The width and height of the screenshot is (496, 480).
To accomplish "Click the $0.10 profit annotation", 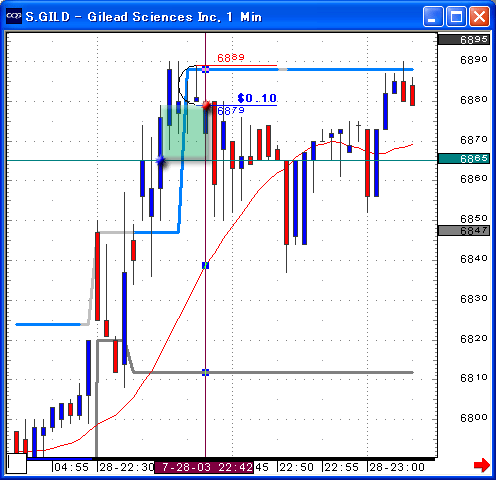I will pyautogui.click(x=257, y=98).
